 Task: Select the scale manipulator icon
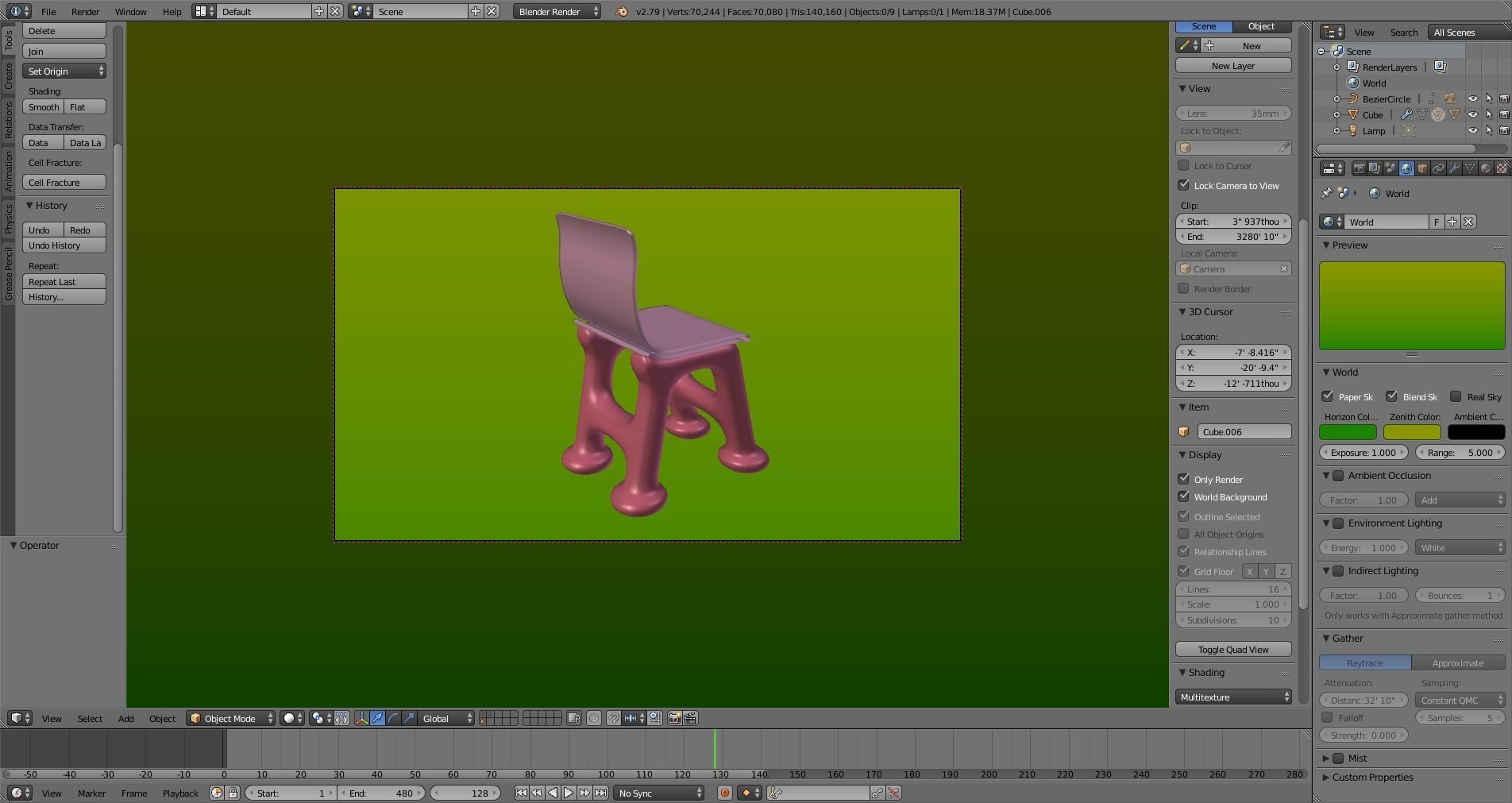(x=410, y=718)
